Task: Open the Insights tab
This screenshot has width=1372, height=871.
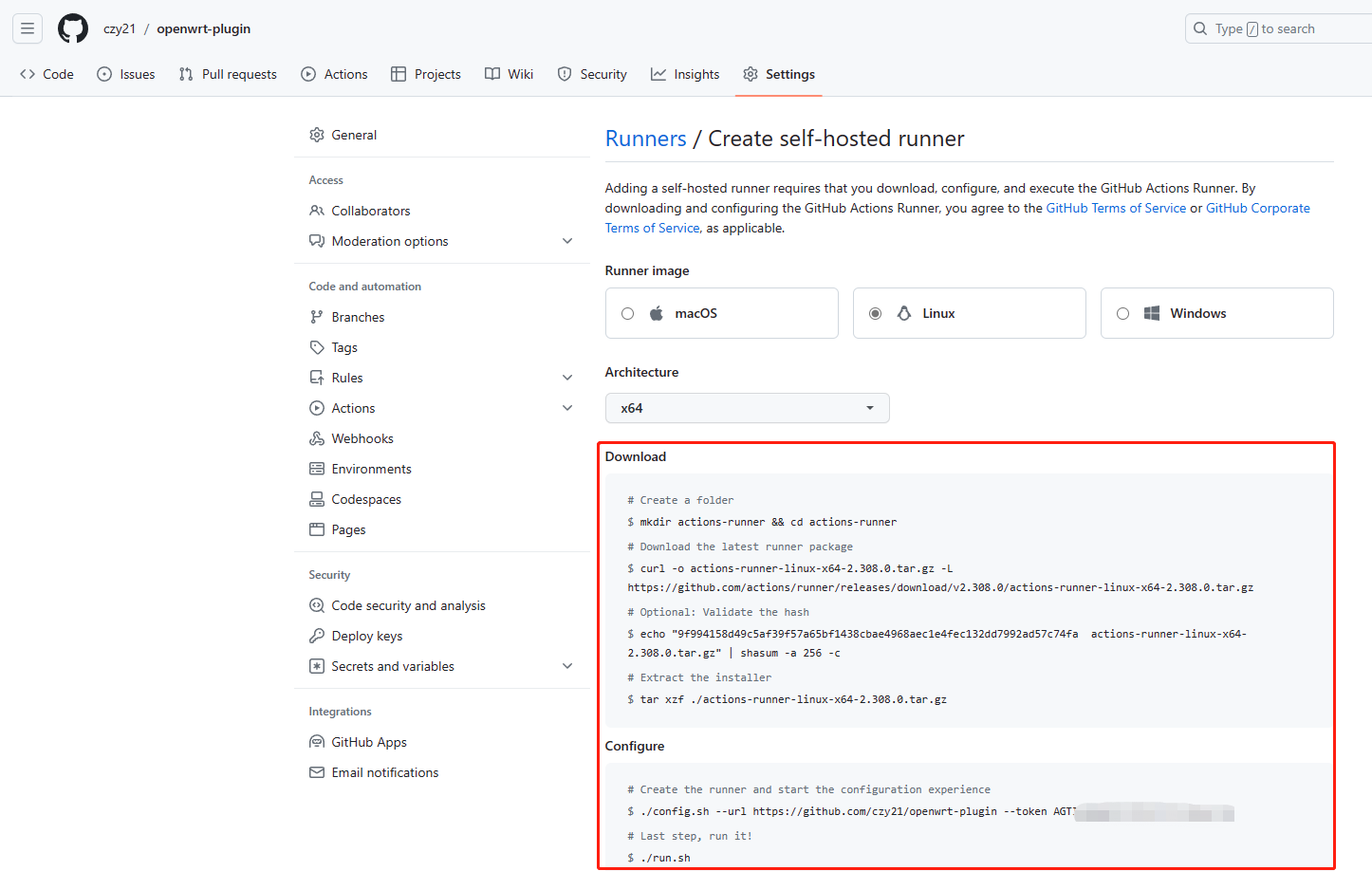Action: click(685, 74)
